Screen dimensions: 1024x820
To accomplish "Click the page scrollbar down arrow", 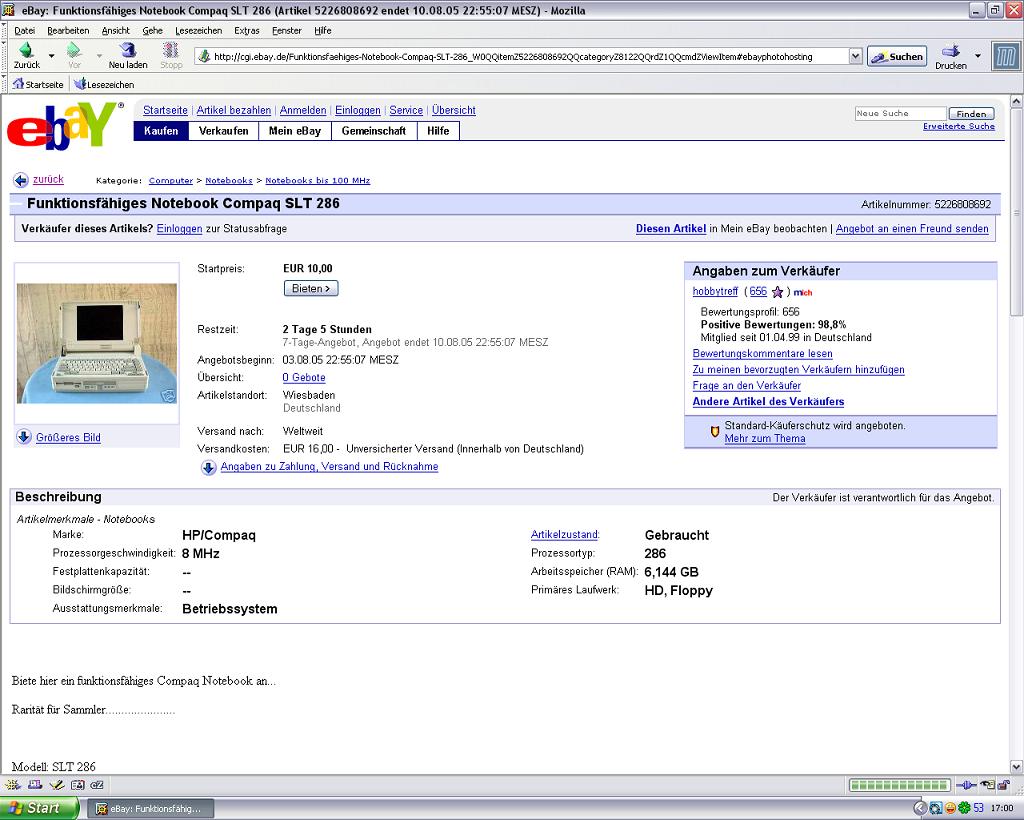I will [x=1016, y=766].
